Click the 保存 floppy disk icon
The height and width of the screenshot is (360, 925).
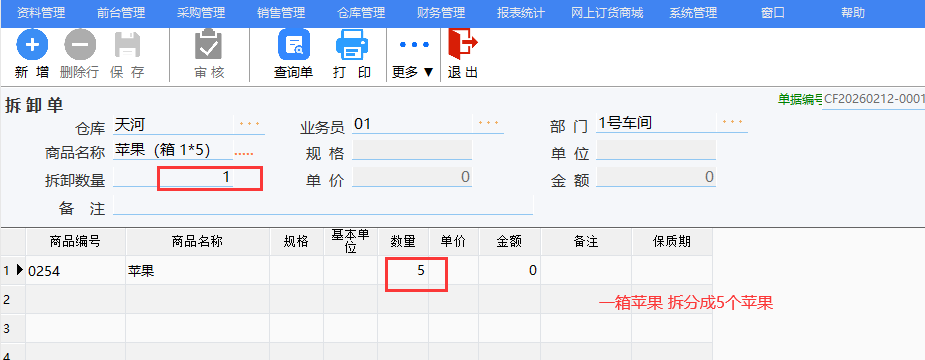(127, 45)
